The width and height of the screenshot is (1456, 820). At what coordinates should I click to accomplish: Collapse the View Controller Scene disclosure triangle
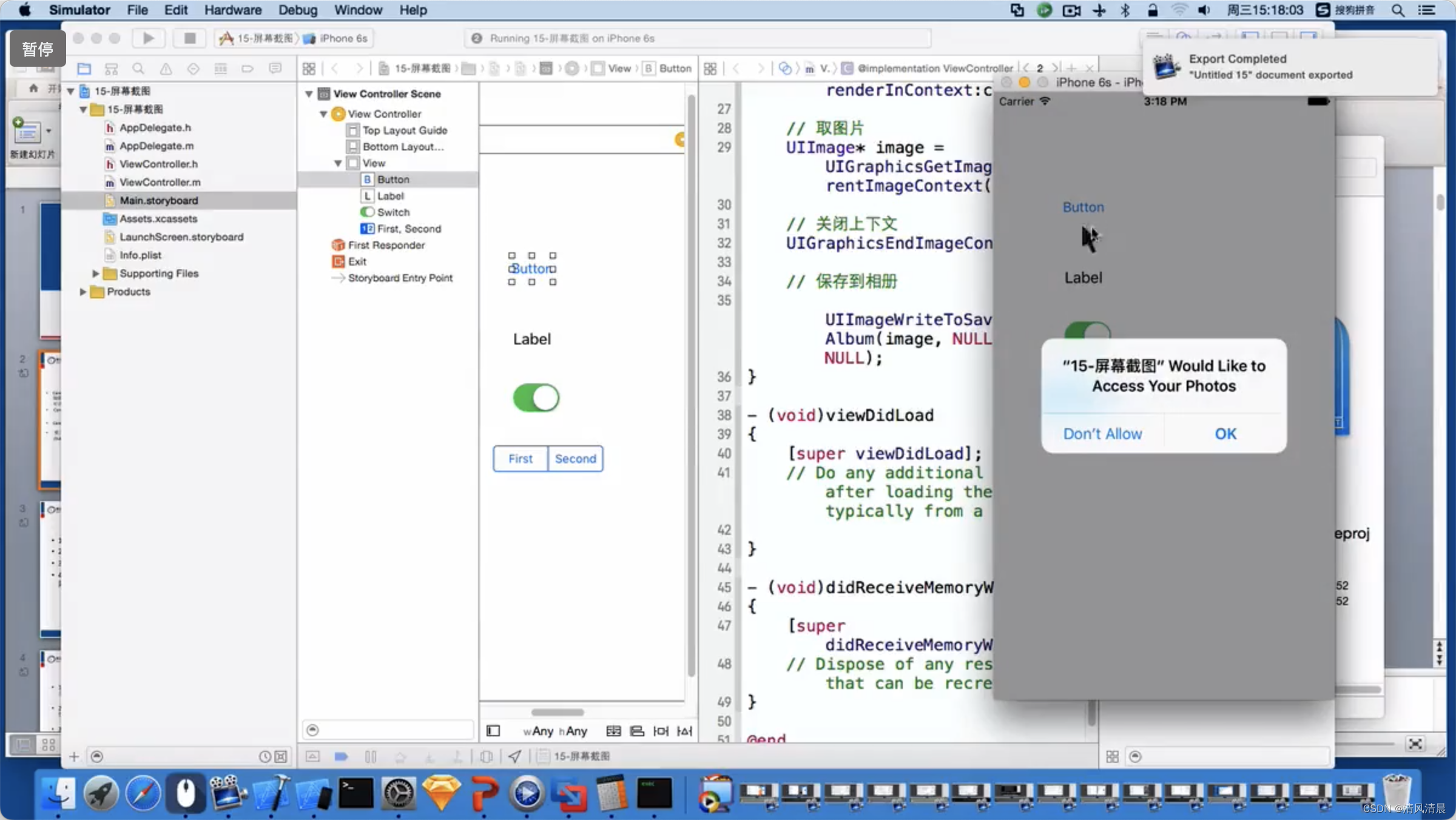[309, 94]
